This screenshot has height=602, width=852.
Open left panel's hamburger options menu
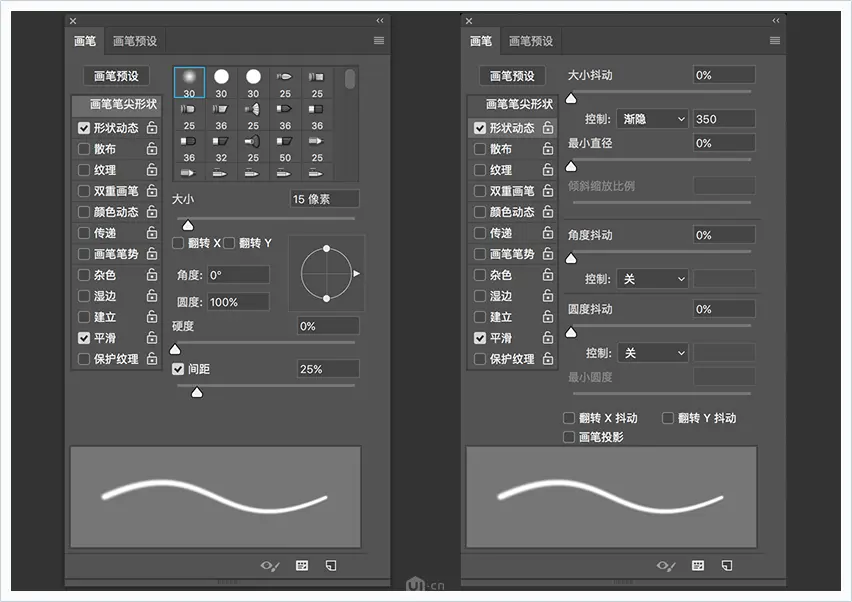tap(379, 41)
